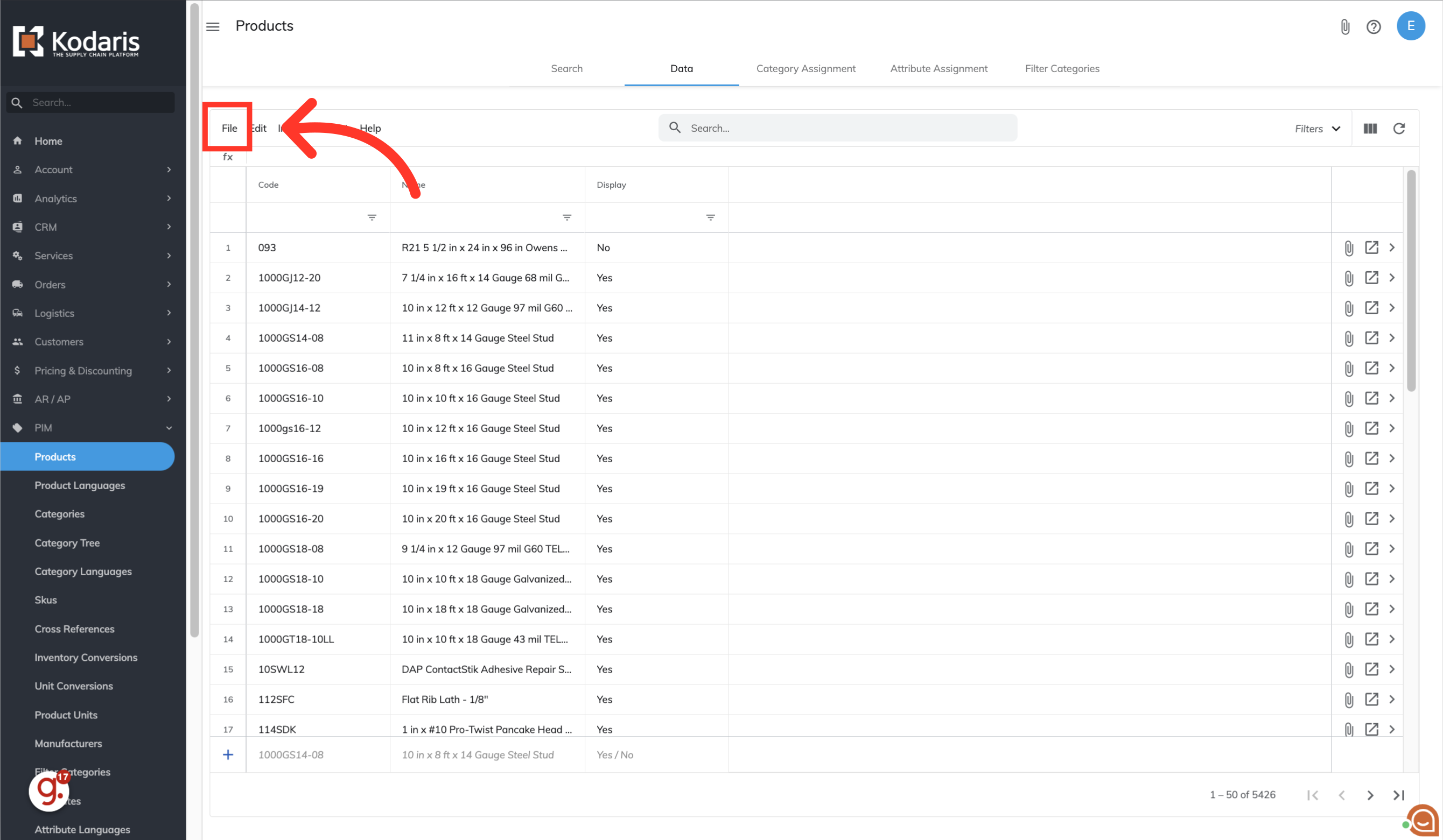
Task: Open the Code column filter icon
Action: click(x=372, y=217)
